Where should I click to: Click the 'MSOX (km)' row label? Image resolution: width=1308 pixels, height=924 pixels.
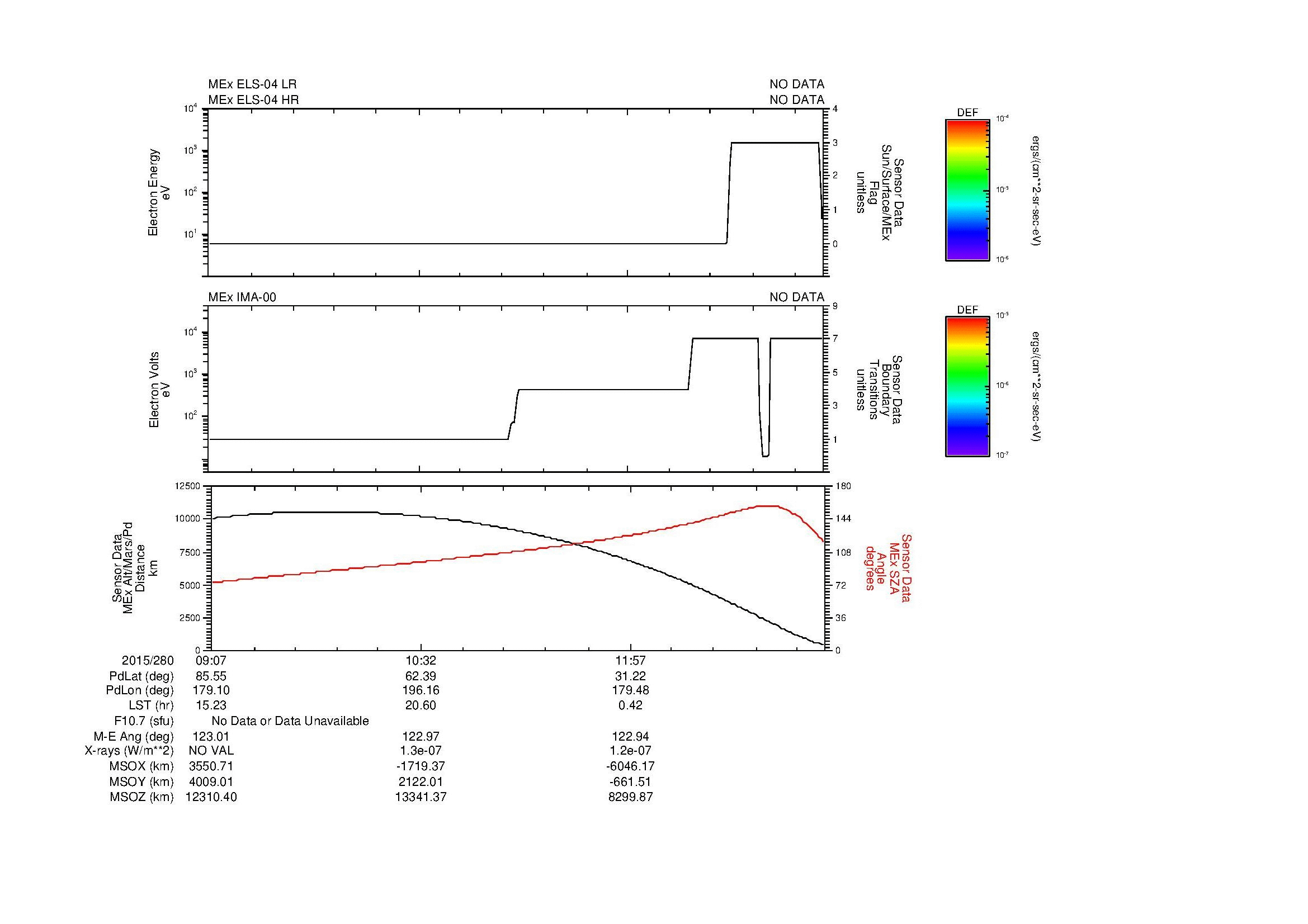141,766
